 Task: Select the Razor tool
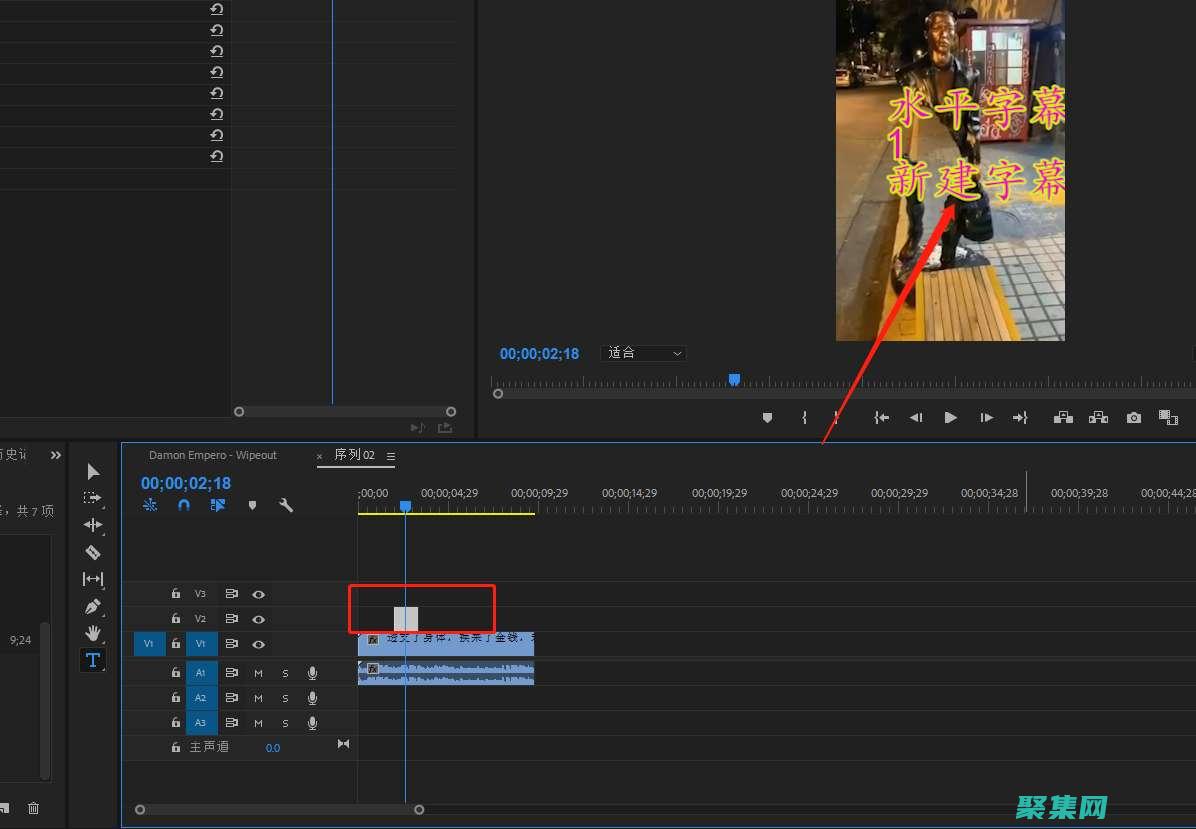coord(93,552)
